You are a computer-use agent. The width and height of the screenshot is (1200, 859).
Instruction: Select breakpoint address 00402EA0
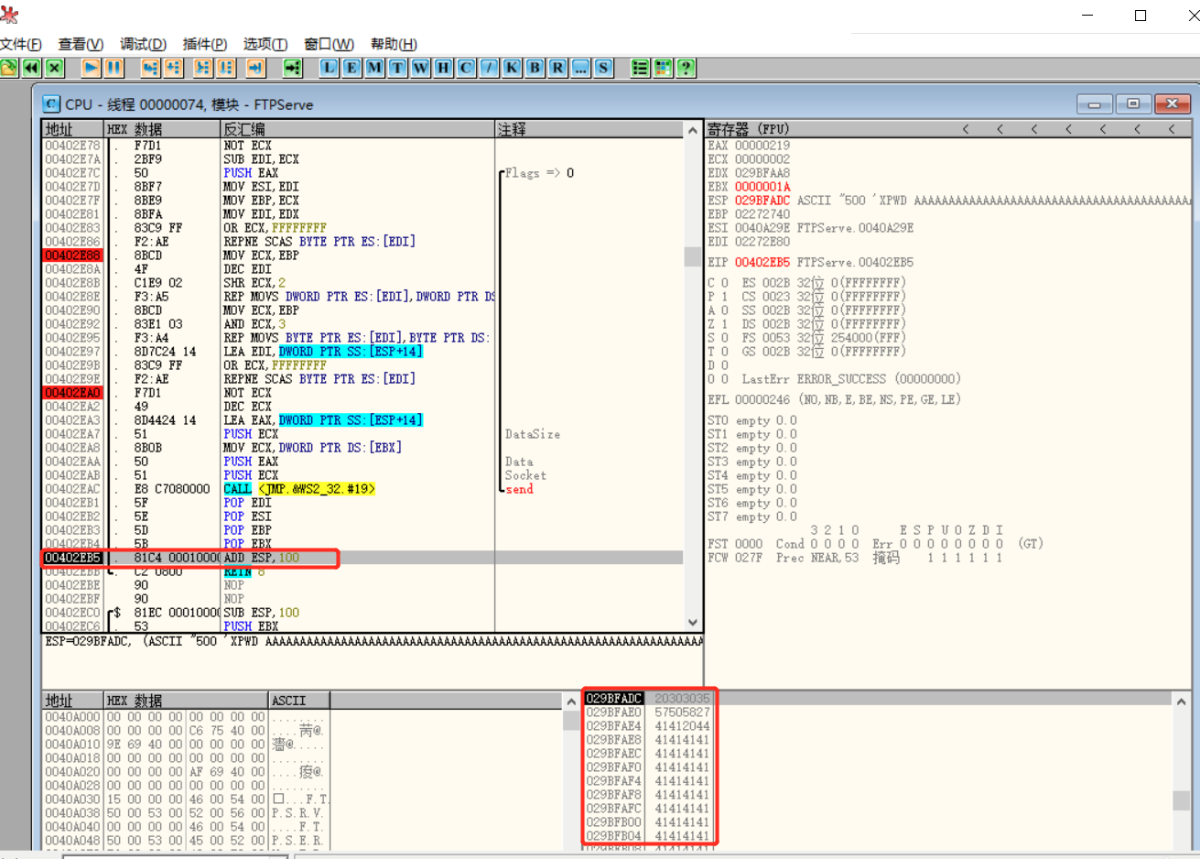(x=72, y=393)
